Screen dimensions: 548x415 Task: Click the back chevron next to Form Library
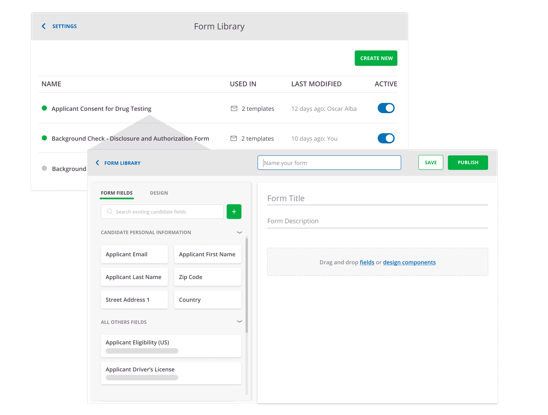click(98, 163)
